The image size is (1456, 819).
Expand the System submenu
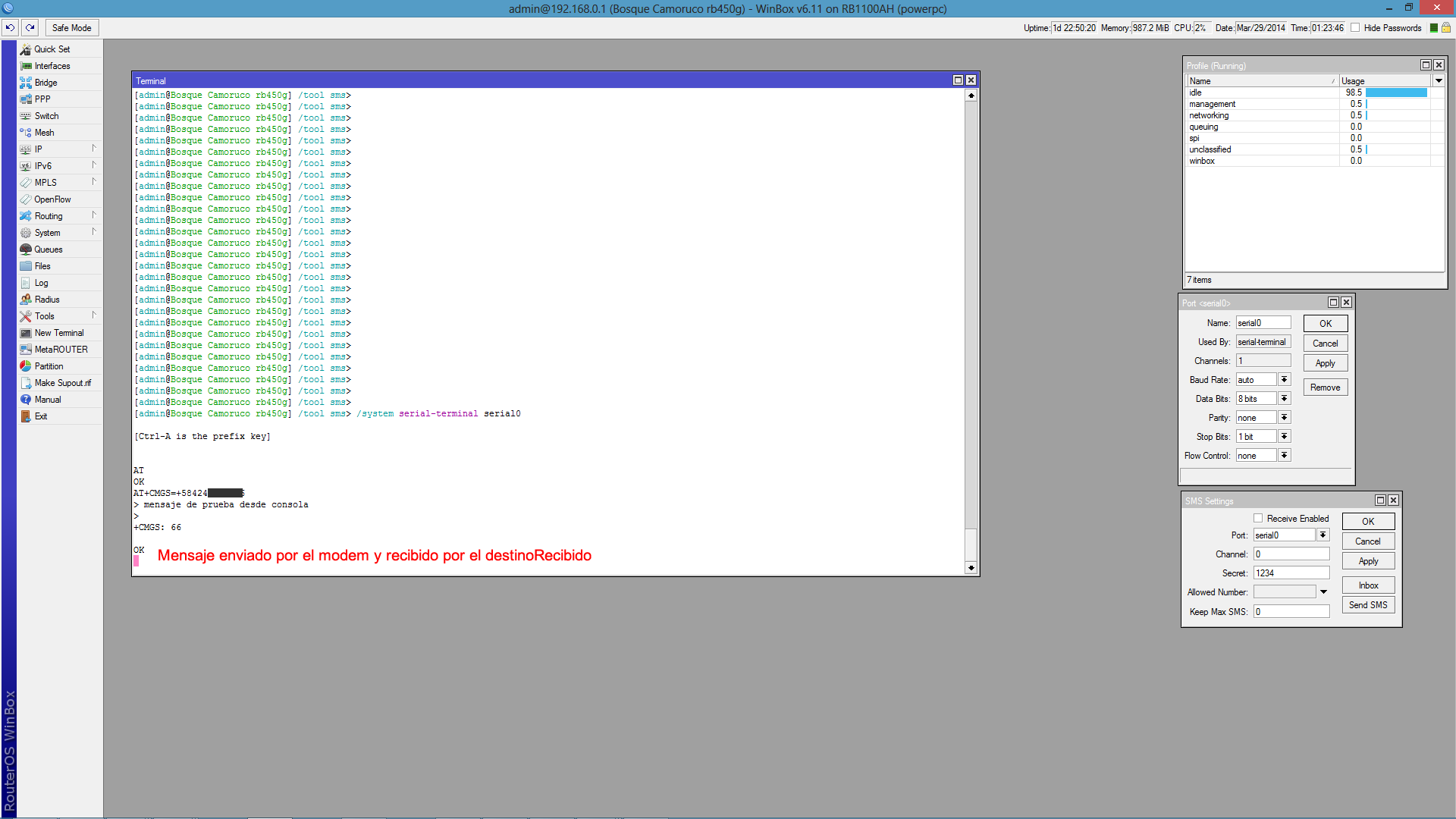(94, 232)
